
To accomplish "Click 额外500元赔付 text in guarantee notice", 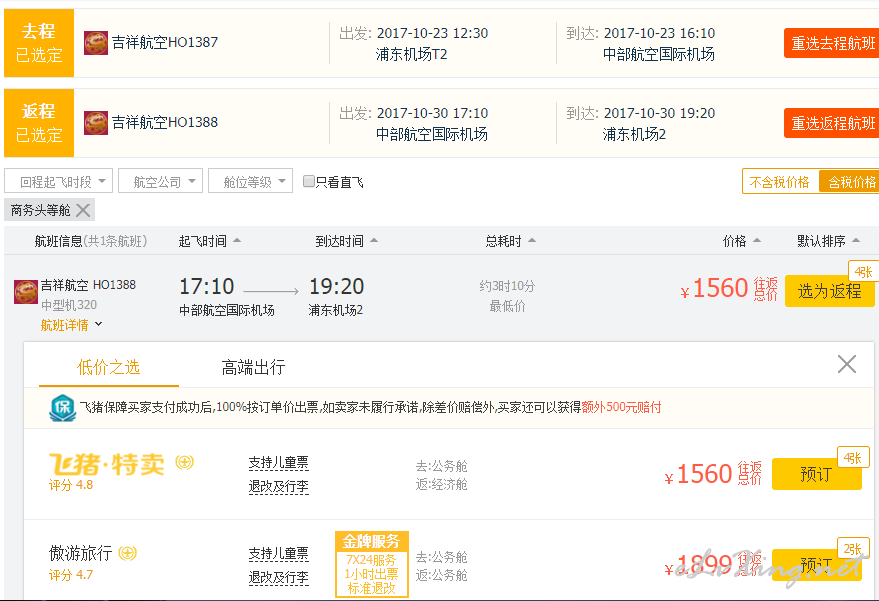I will (x=621, y=407).
